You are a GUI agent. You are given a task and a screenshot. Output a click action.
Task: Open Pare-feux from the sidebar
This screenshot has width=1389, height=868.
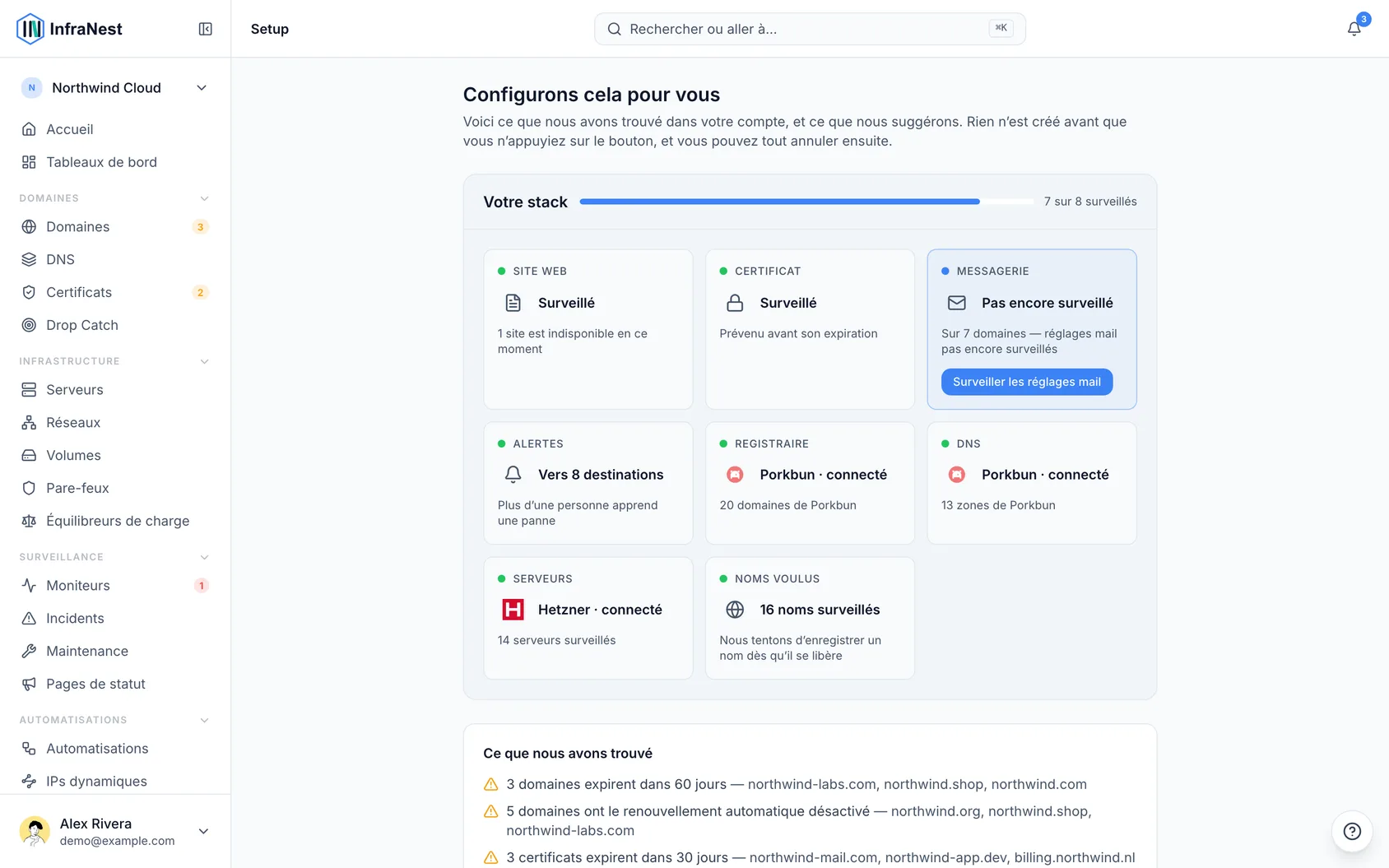115,488
